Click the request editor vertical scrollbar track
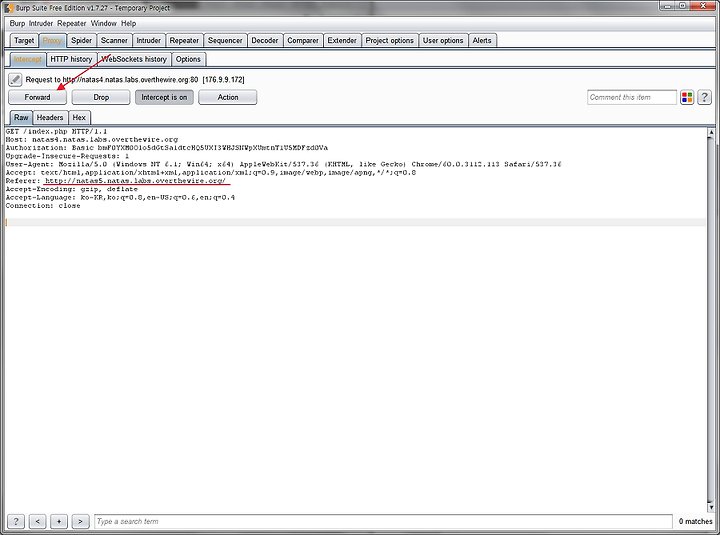 pos(711,320)
